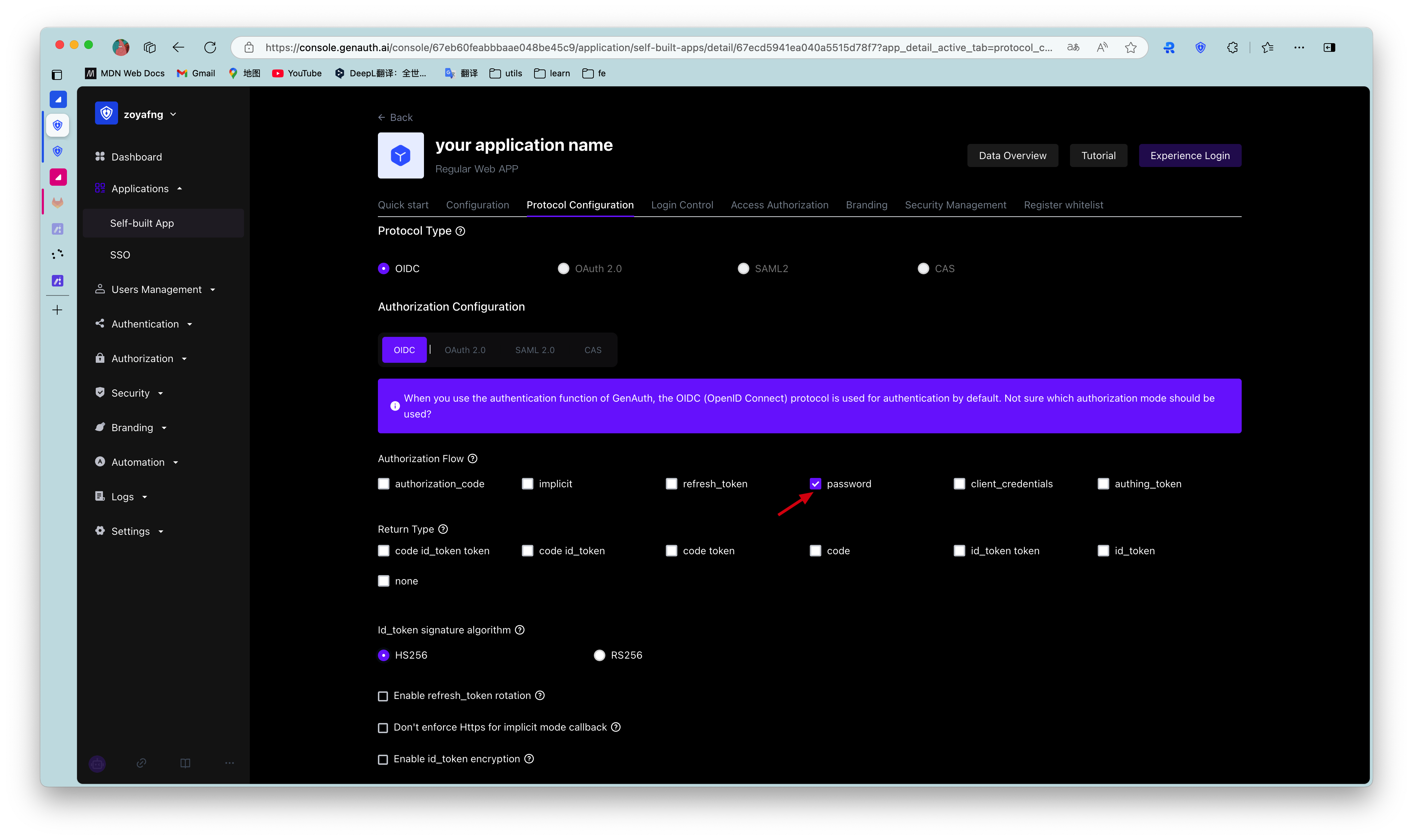Go back with browser back arrow

pyautogui.click(x=178, y=48)
